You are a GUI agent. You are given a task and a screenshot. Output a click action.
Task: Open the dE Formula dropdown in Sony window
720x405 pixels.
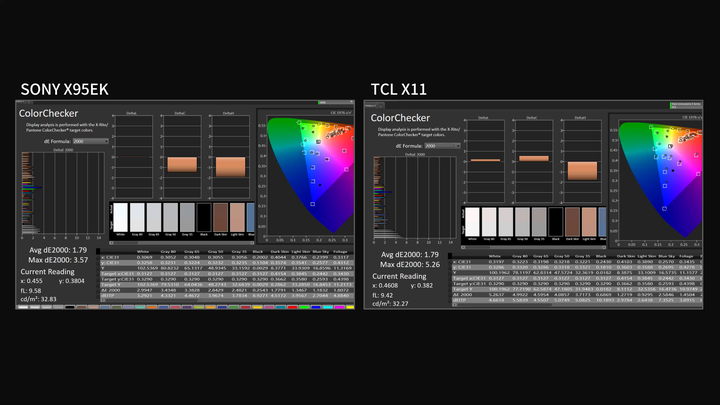[90, 141]
